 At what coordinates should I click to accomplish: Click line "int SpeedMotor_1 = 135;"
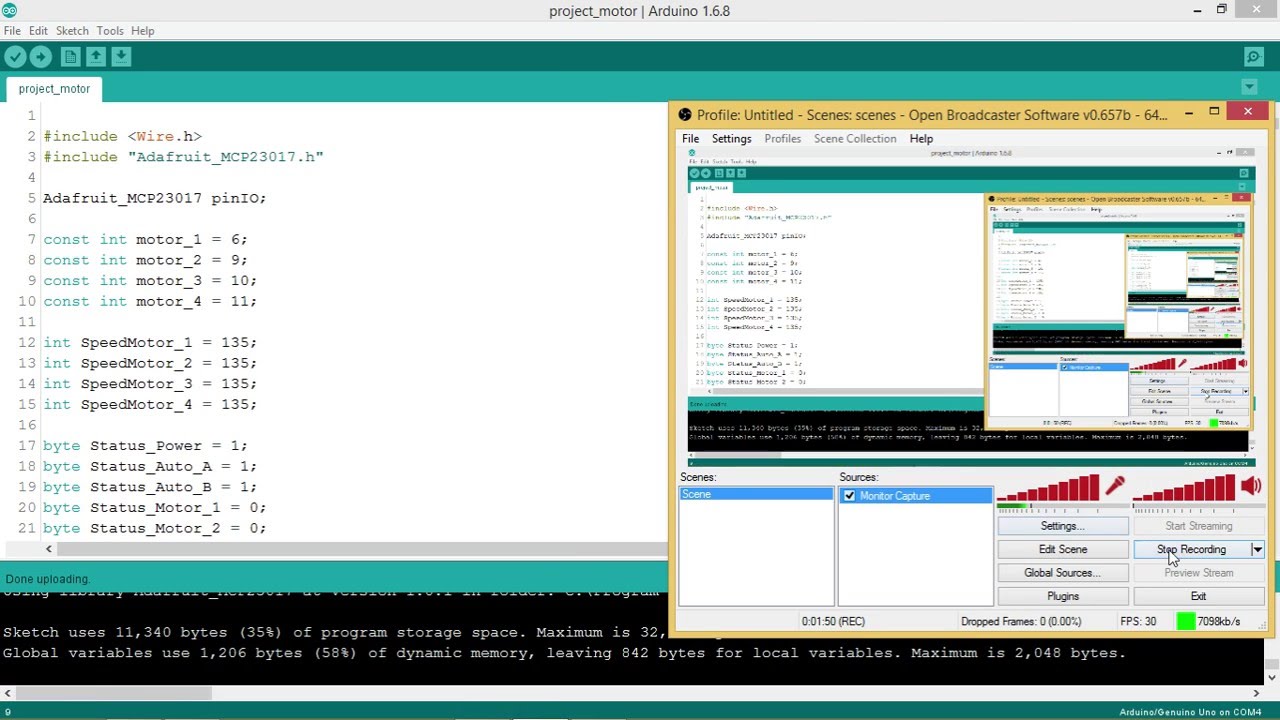(150, 342)
